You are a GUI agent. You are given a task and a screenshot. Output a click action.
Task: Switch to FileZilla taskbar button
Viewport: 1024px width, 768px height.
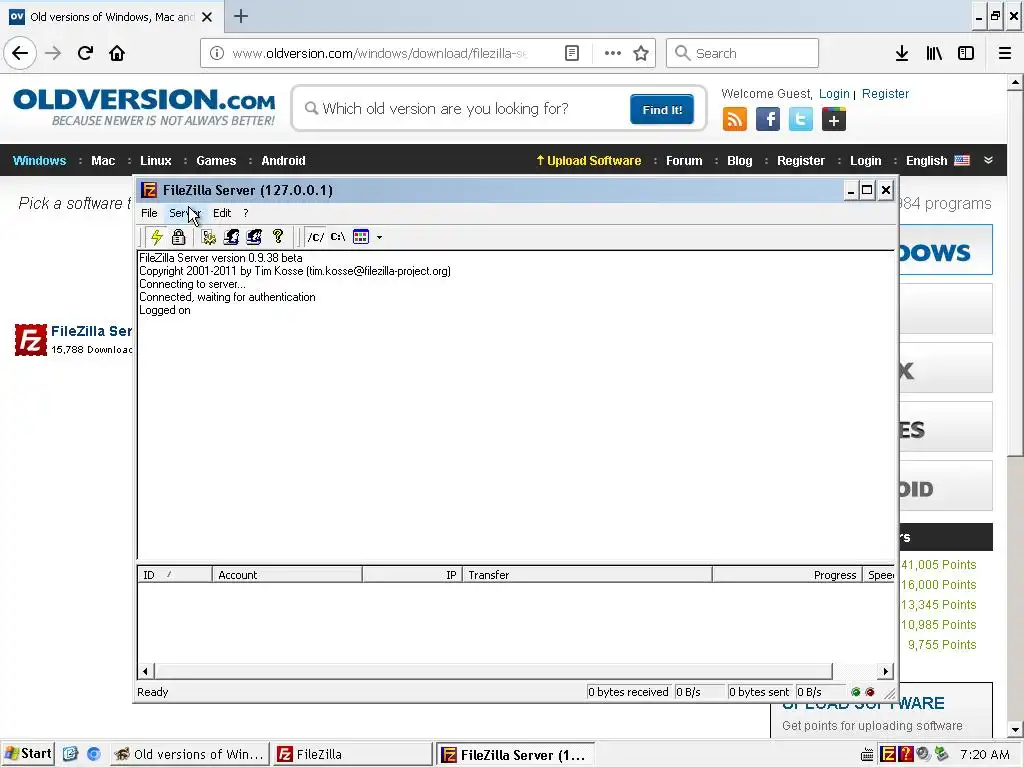point(352,754)
